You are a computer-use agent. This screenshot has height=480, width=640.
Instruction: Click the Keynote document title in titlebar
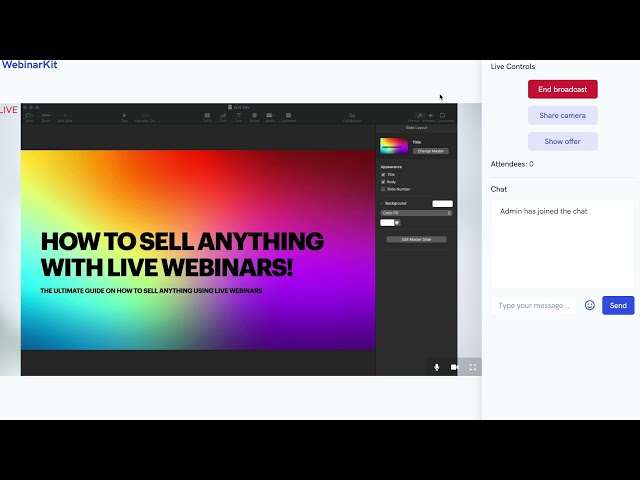[x=239, y=107]
